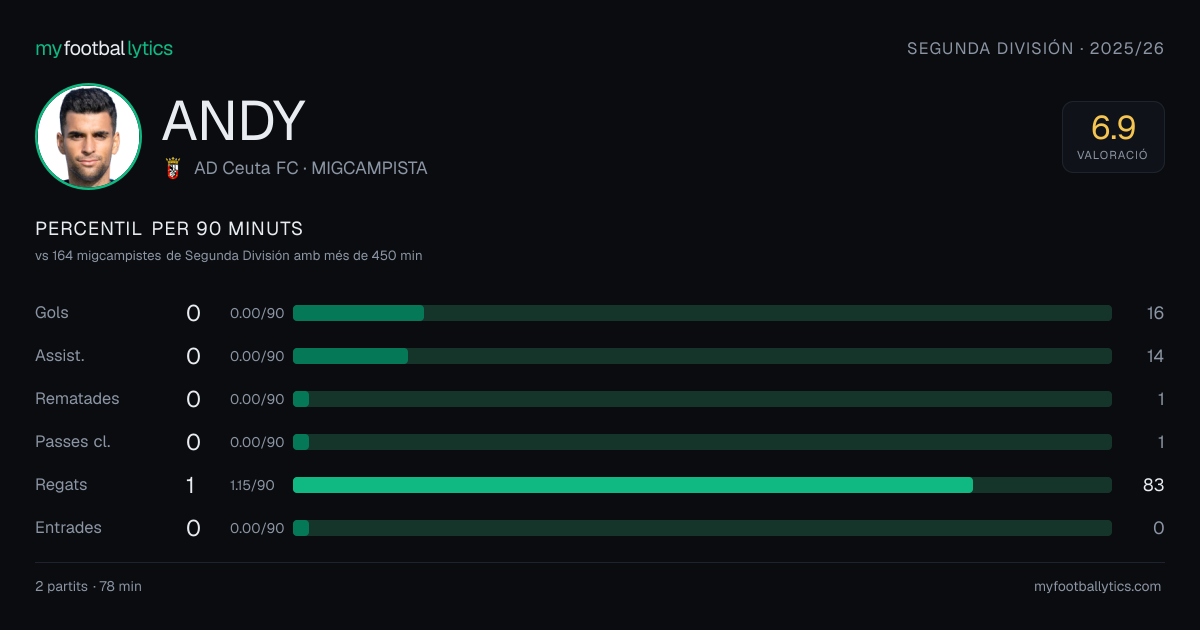The height and width of the screenshot is (630, 1200).
Task: Click the Segunda División 2025/26 label
Action: pyautogui.click(x=1036, y=48)
